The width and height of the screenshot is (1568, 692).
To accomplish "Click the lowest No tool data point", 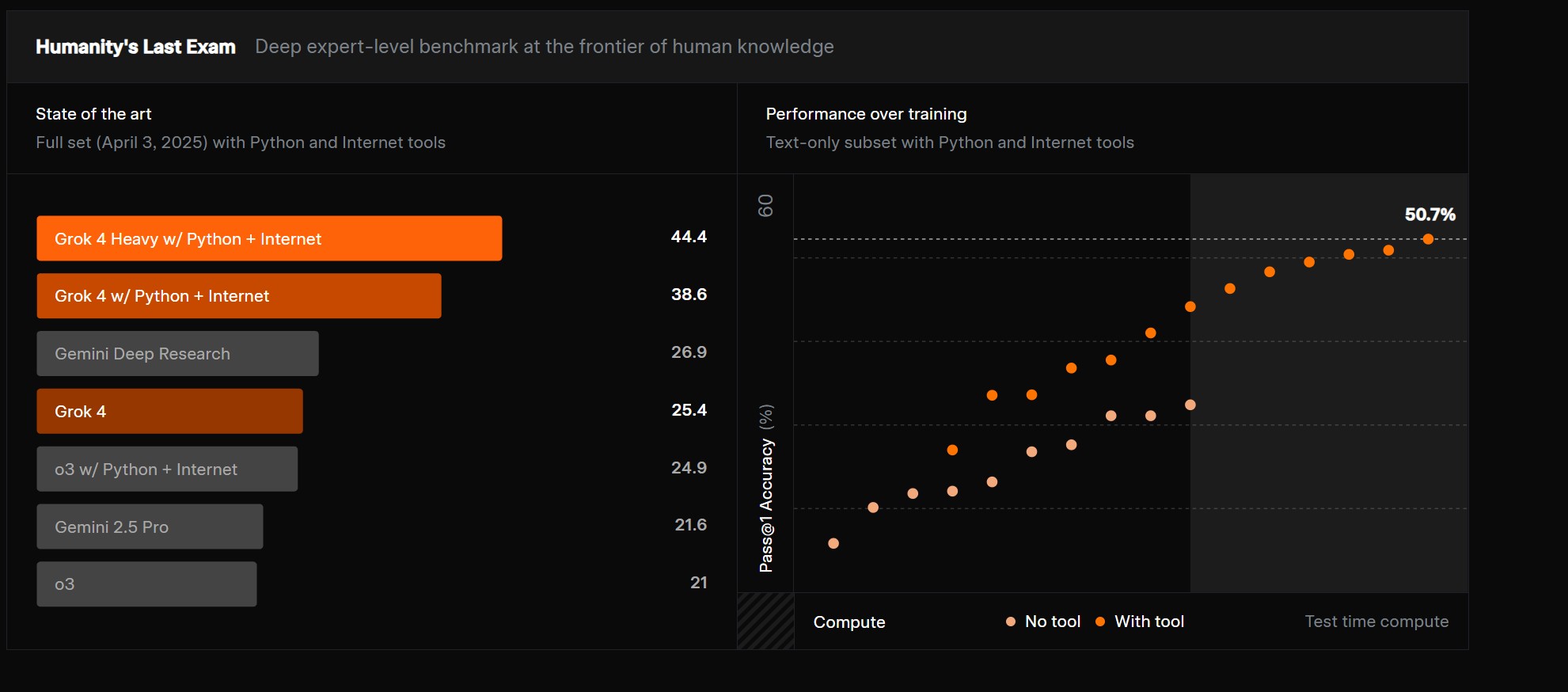I will (833, 543).
